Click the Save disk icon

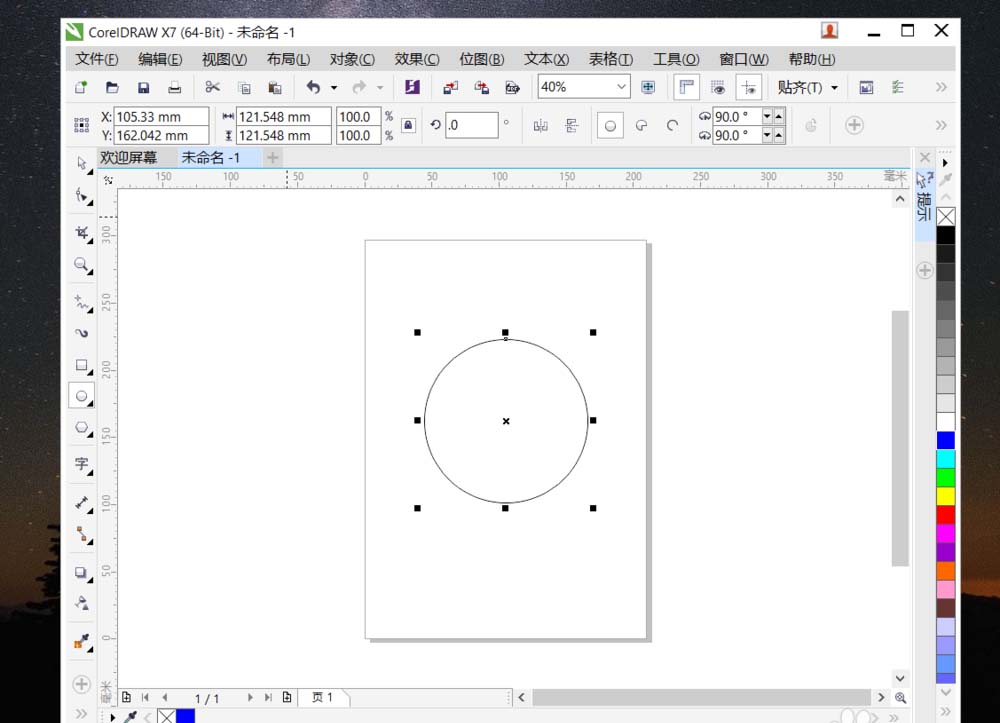143,88
